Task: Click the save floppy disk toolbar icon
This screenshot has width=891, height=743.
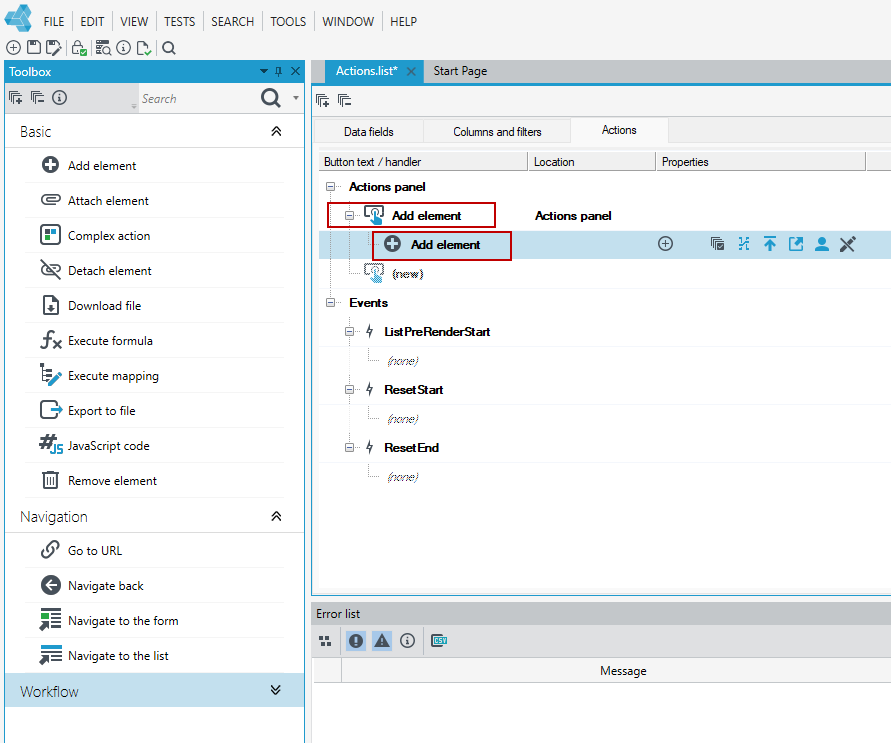Action: (x=34, y=48)
